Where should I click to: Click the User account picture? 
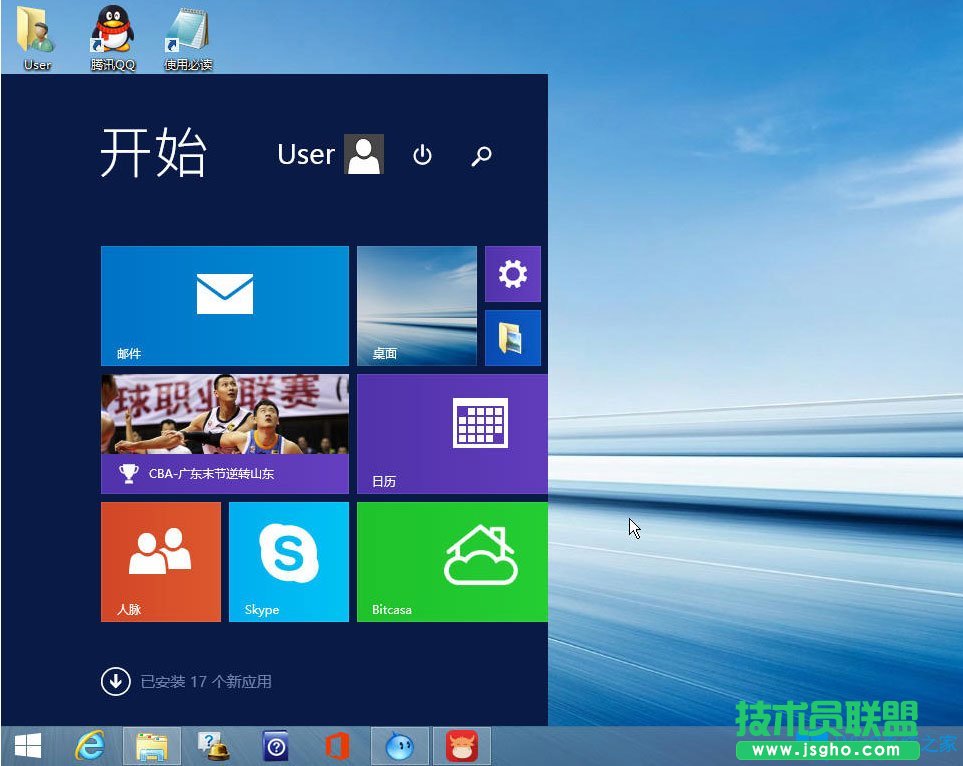click(364, 155)
